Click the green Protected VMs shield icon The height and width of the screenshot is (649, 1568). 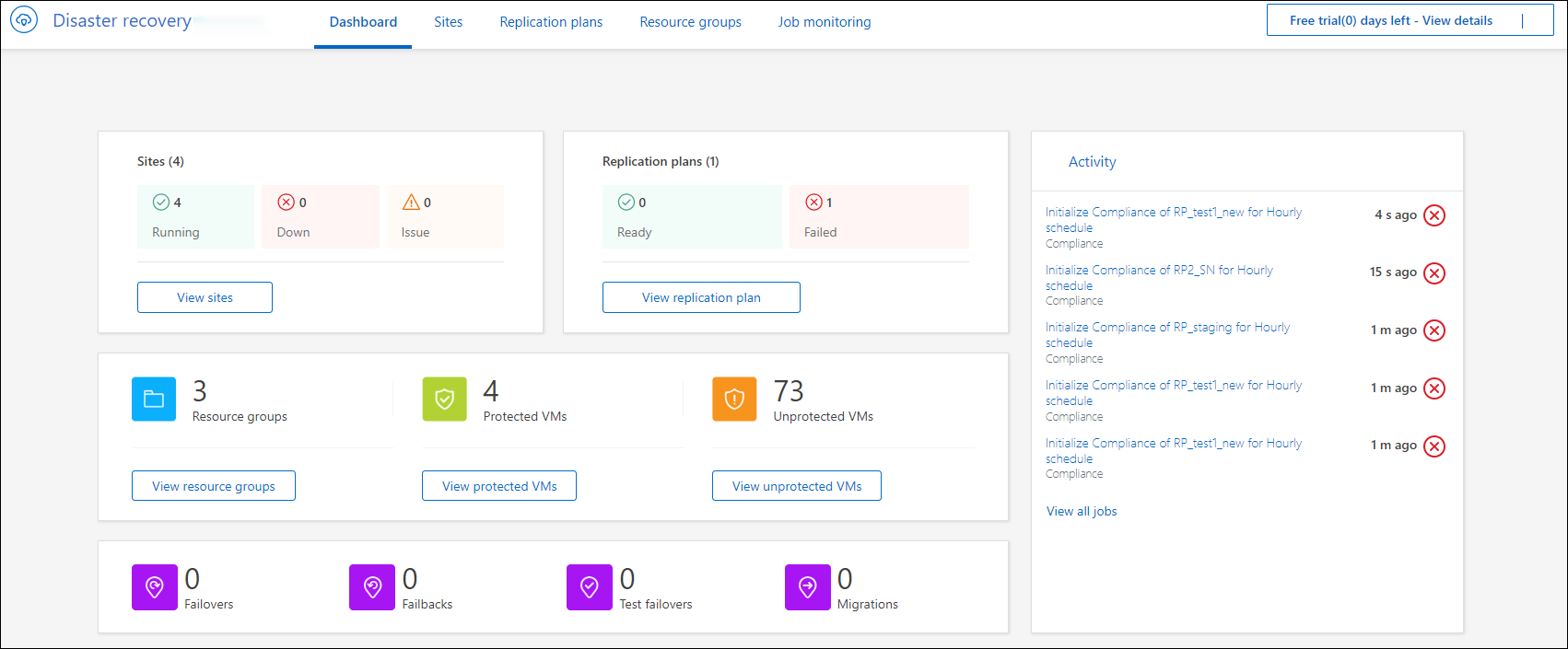[444, 399]
